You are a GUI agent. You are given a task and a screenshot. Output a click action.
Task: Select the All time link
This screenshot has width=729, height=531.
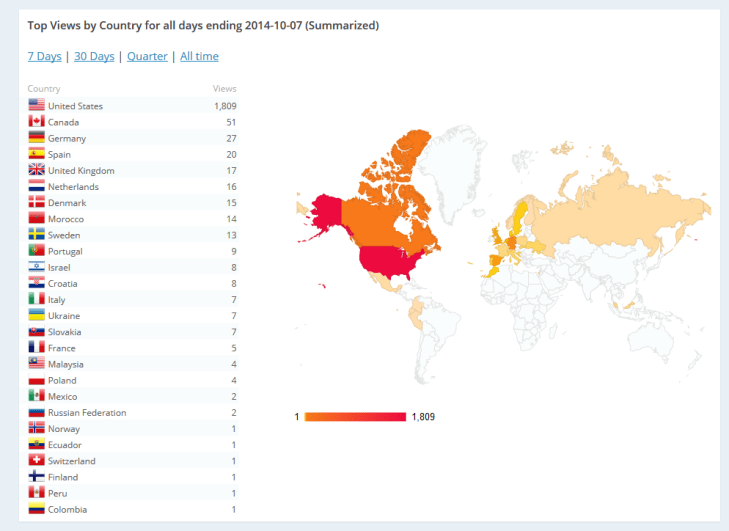click(199, 57)
